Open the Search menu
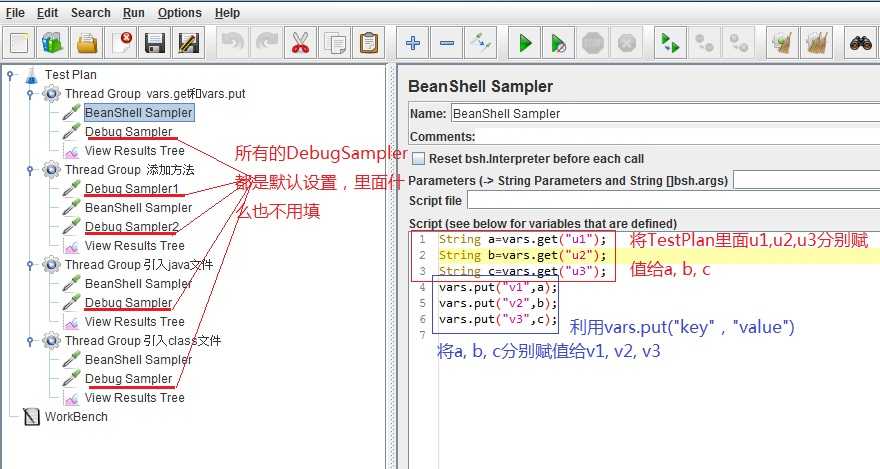The width and height of the screenshot is (880, 469). coord(90,13)
